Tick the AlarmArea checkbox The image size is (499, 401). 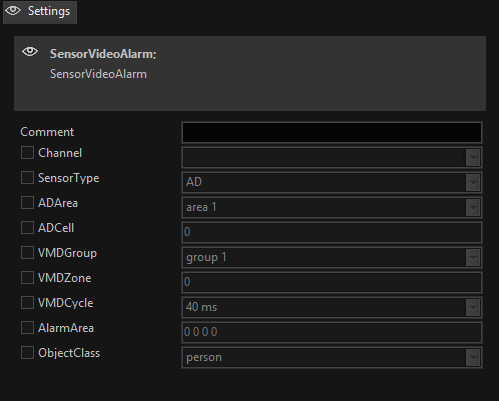click(x=27, y=328)
